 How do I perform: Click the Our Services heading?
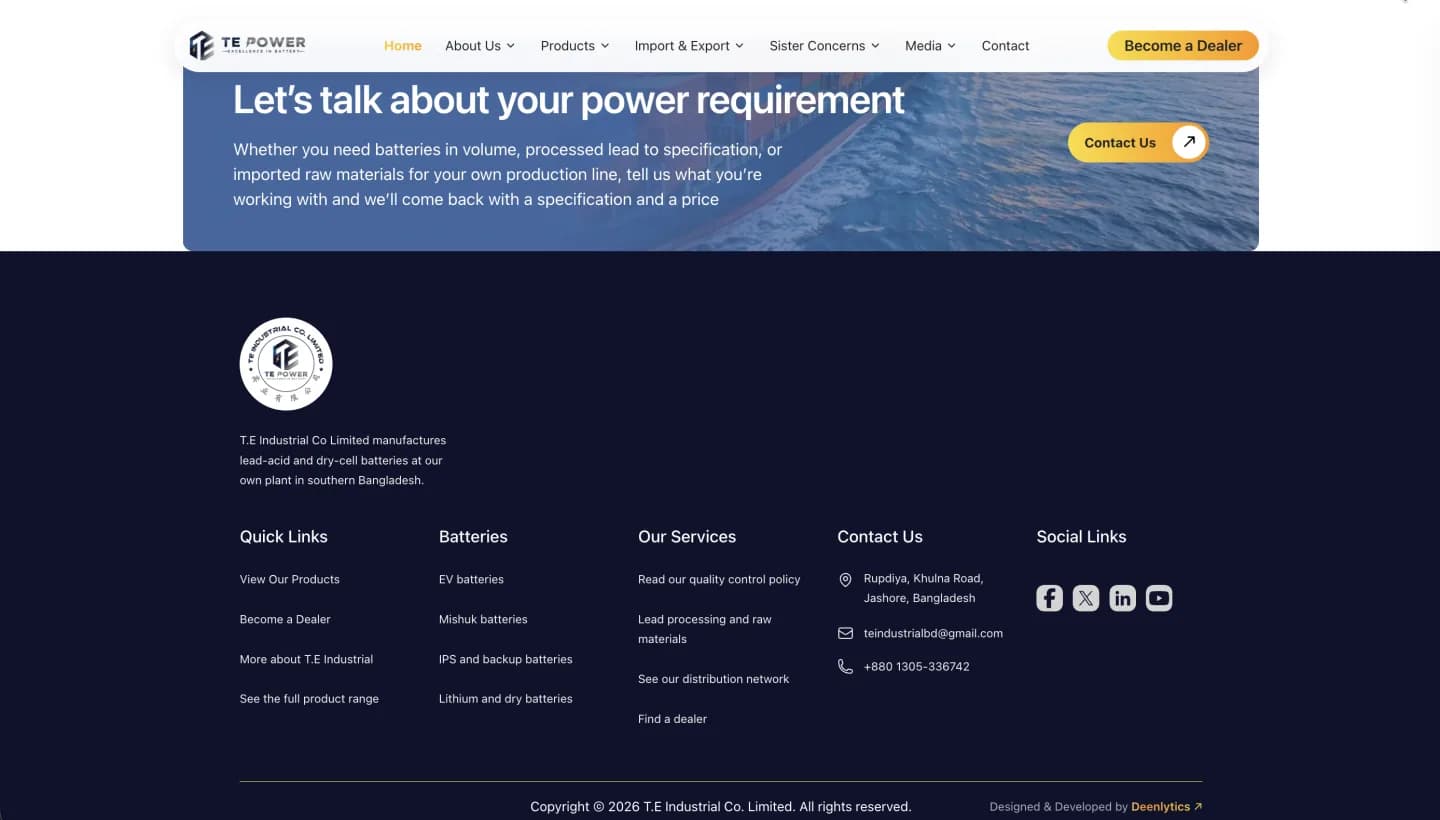tap(687, 537)
